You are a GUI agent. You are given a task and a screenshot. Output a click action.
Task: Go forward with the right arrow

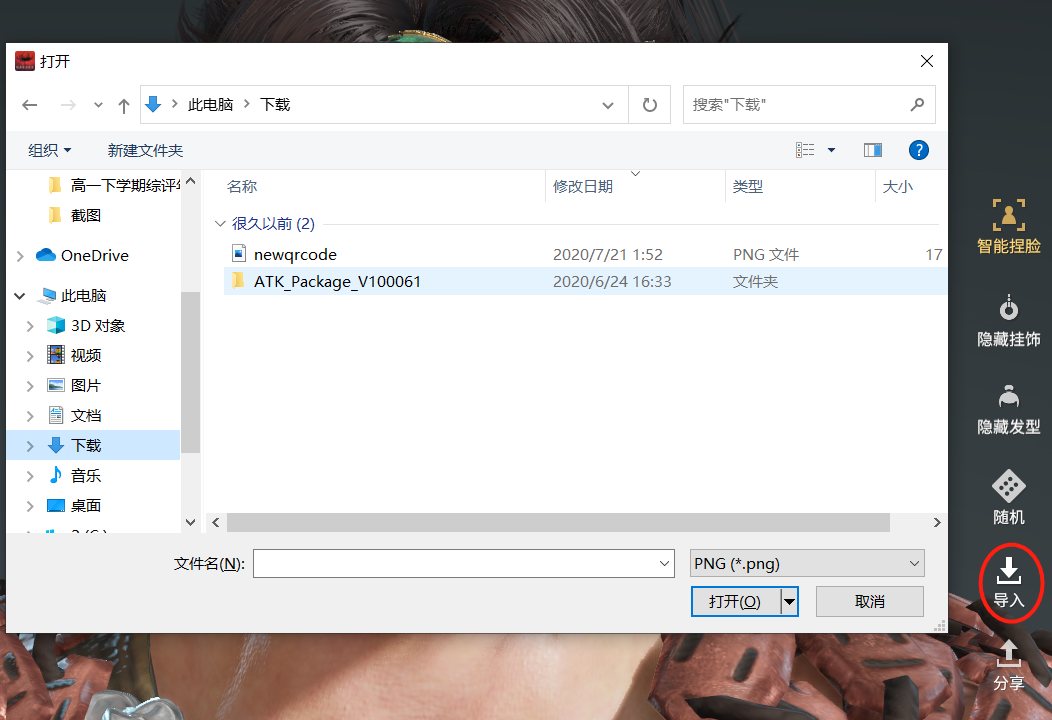(x=68, y=105)
